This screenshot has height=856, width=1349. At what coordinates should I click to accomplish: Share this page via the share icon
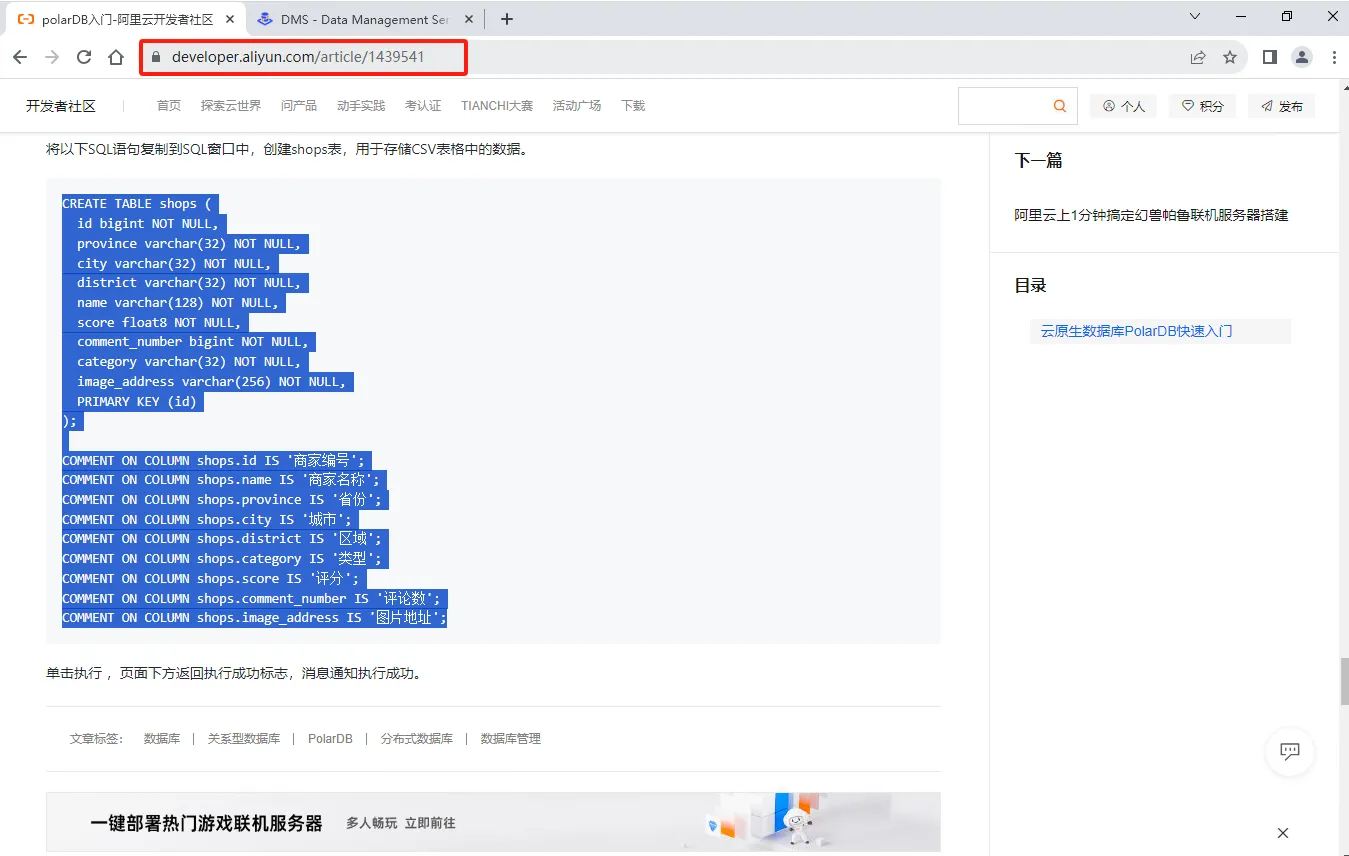click(x=1198, y=57)
